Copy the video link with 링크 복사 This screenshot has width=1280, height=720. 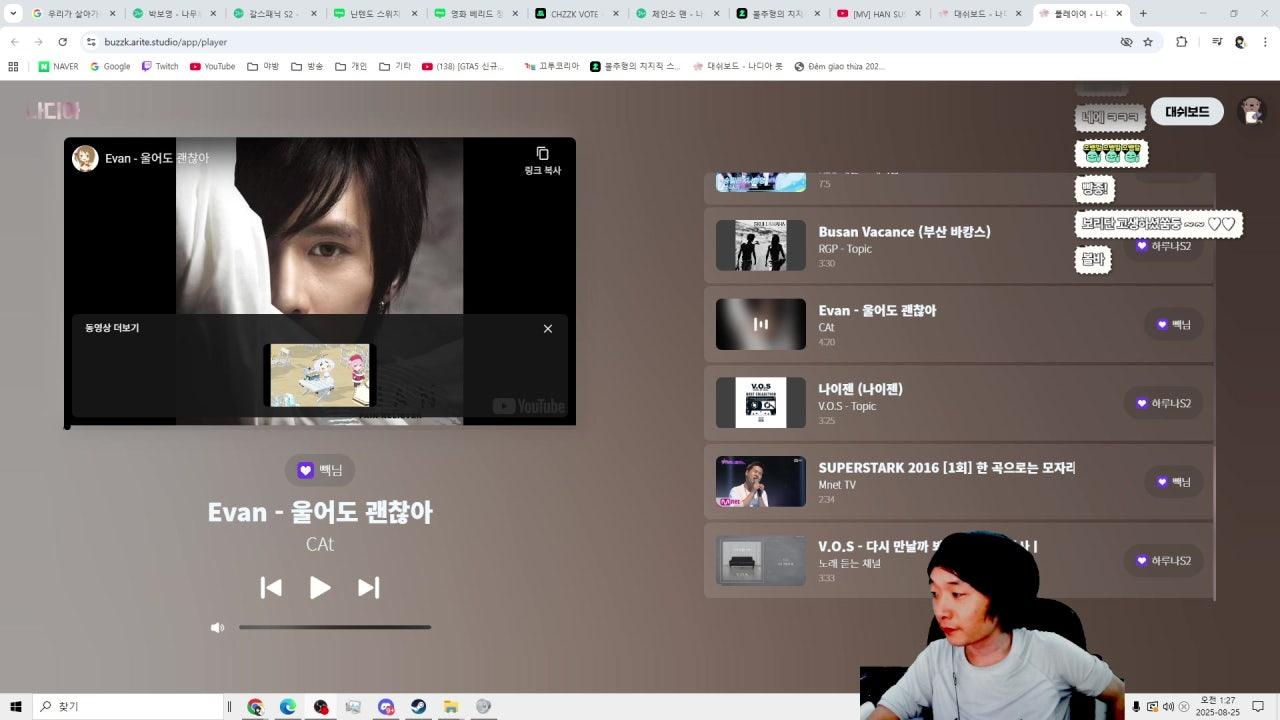pyautogui.click(x=542, y=160)
